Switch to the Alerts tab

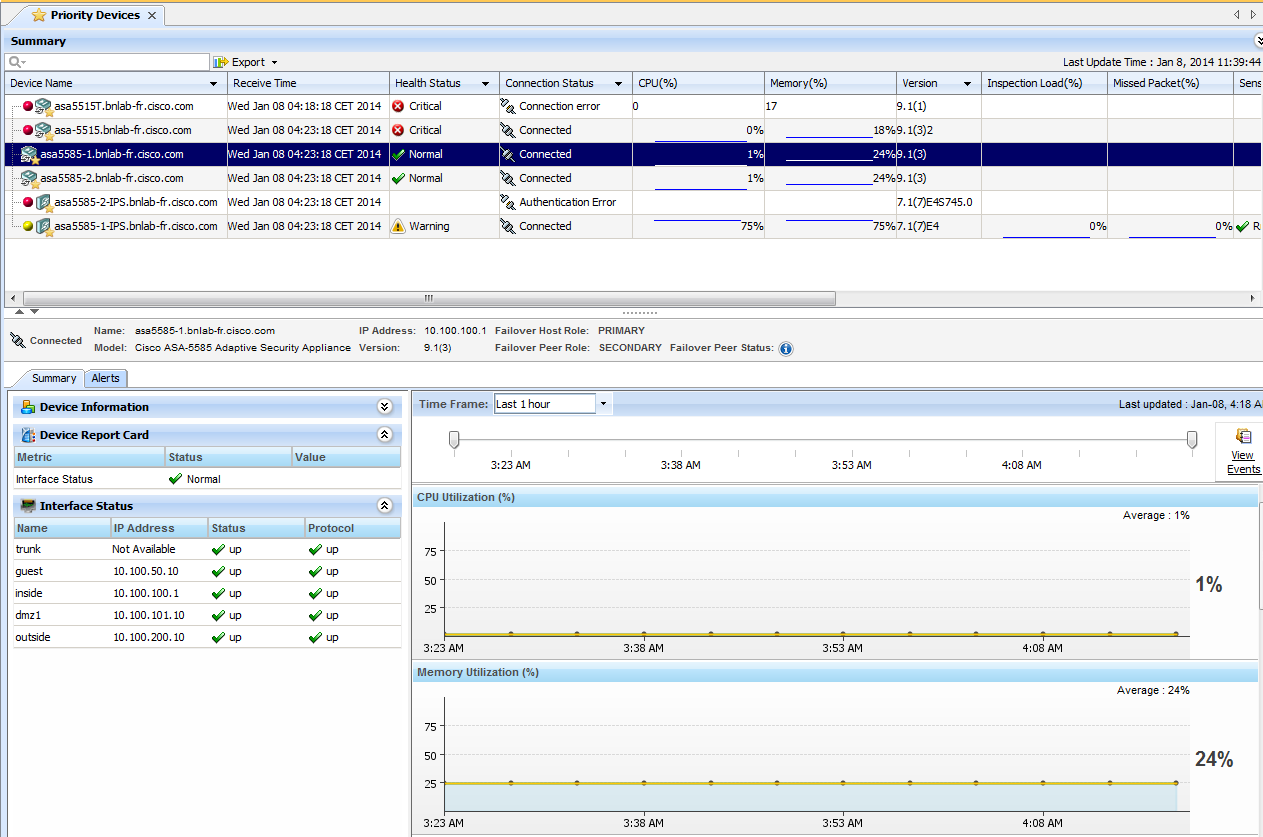[x=105, y=378]
